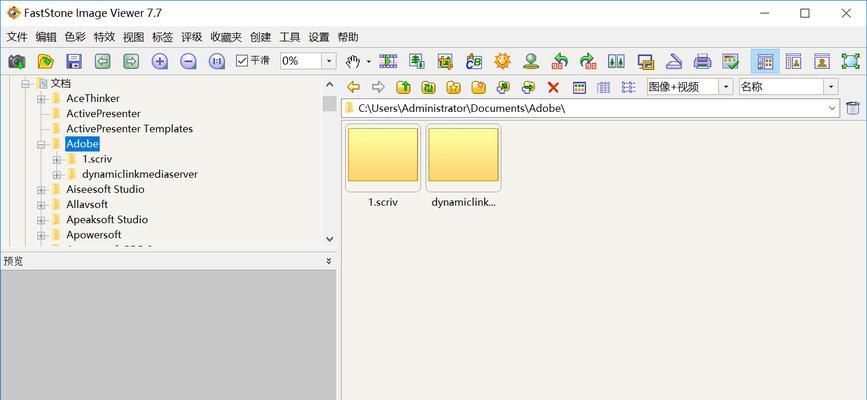The image size is (867, 400).
Task: Expand the AceThinker folder node
Action: (41, 99)
